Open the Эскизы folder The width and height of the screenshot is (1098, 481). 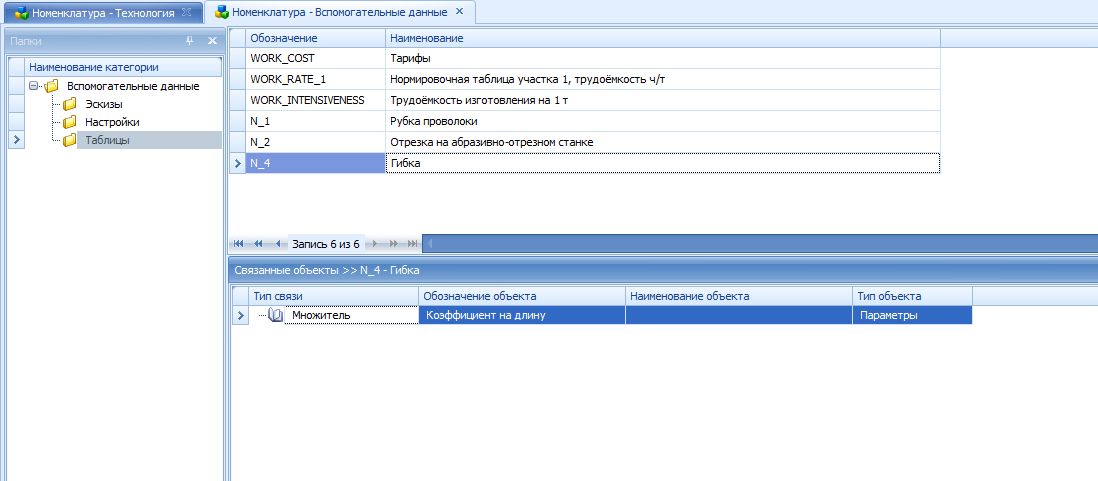(x=104, y=104)
